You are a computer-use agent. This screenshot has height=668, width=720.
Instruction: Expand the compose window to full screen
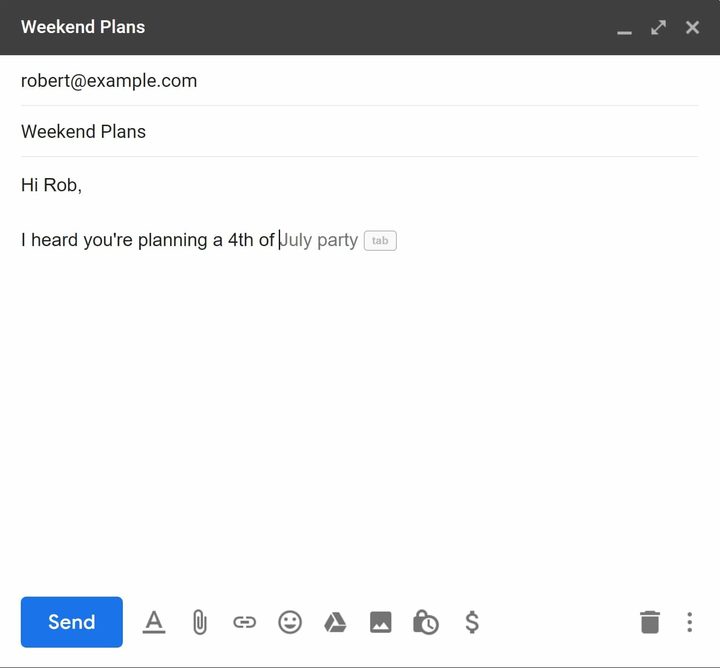(x=658, y=27)
